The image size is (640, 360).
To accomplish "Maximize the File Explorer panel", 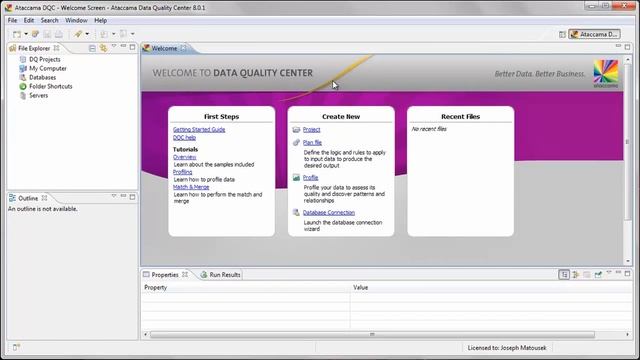I will 132,47.
